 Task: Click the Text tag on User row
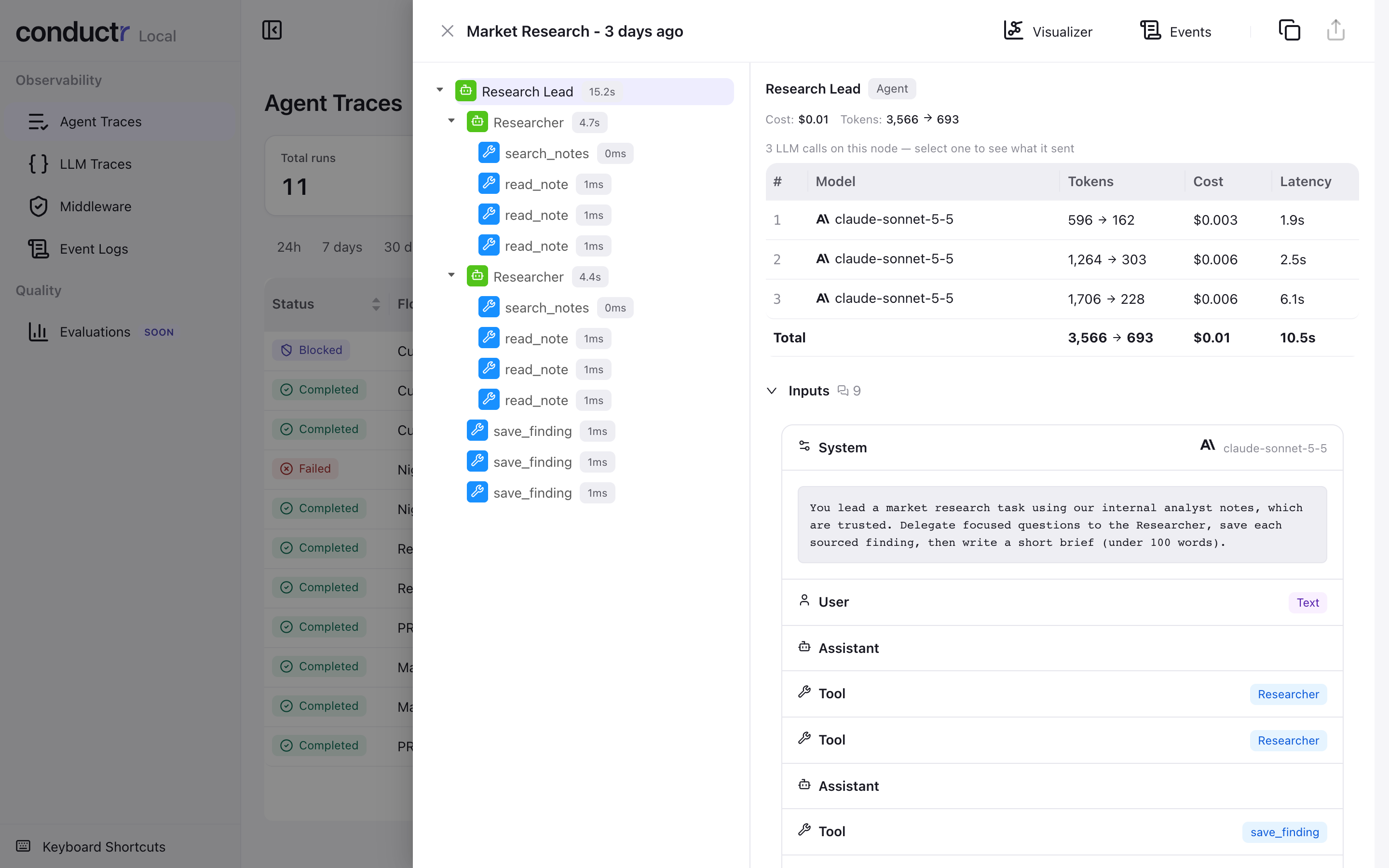click(x=1307, y=602)
